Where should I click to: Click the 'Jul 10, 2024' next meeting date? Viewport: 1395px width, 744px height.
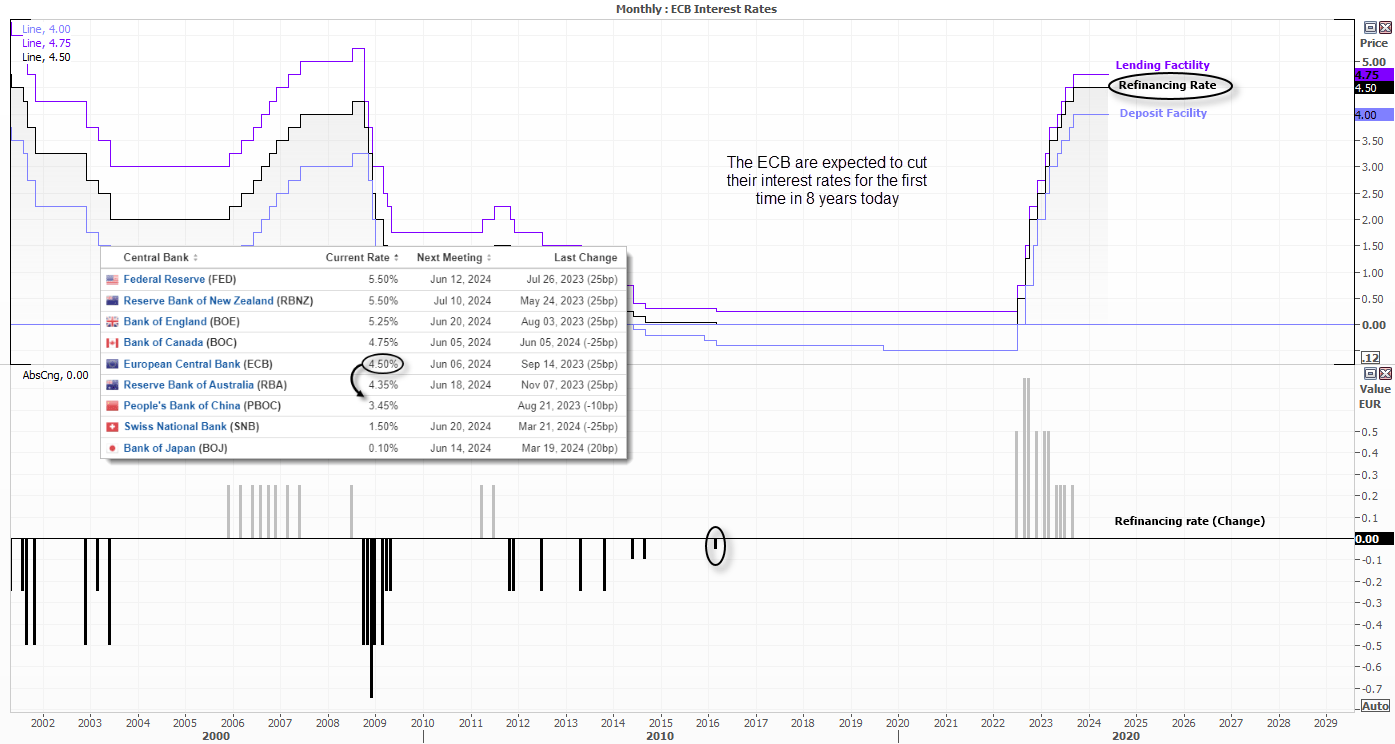click(463, 301)
